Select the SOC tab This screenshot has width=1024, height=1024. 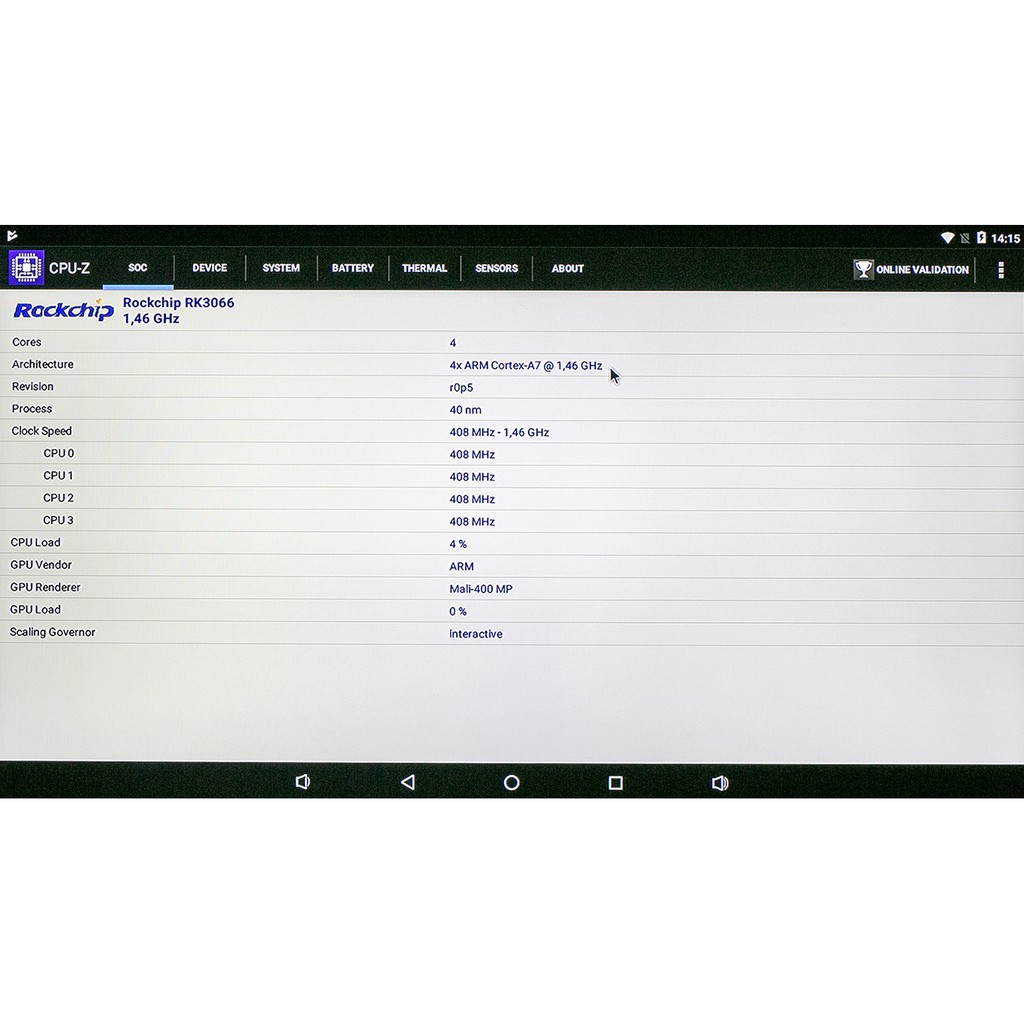click(x=138, y=268)
